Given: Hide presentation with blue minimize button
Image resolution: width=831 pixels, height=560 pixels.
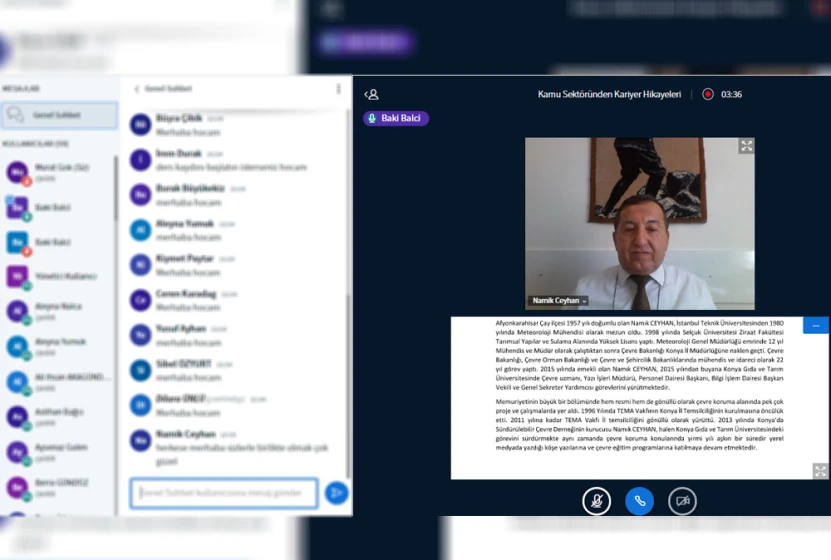Looking at the screenshot, I should coord(816,326).
